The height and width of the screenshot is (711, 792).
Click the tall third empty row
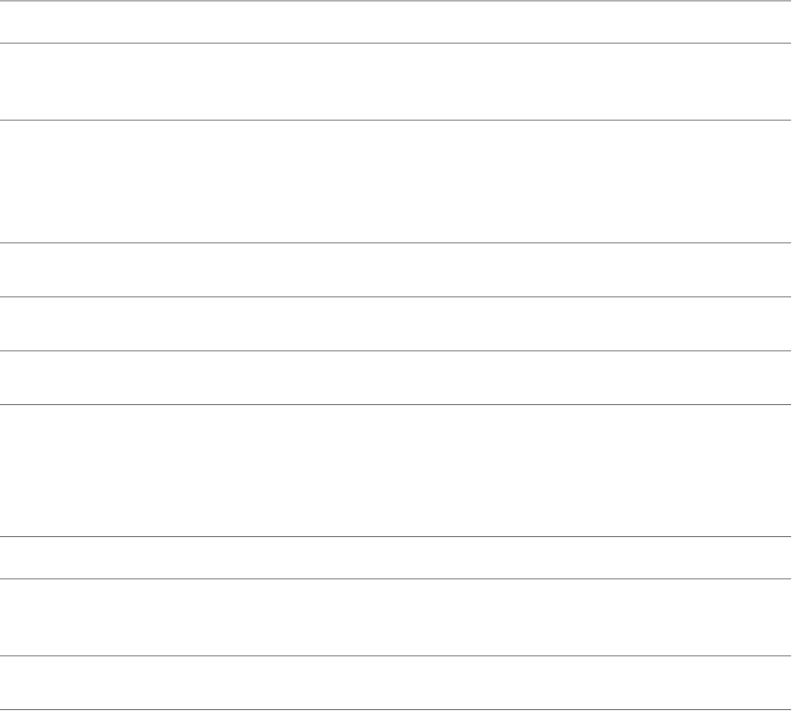tap(396, 181)
